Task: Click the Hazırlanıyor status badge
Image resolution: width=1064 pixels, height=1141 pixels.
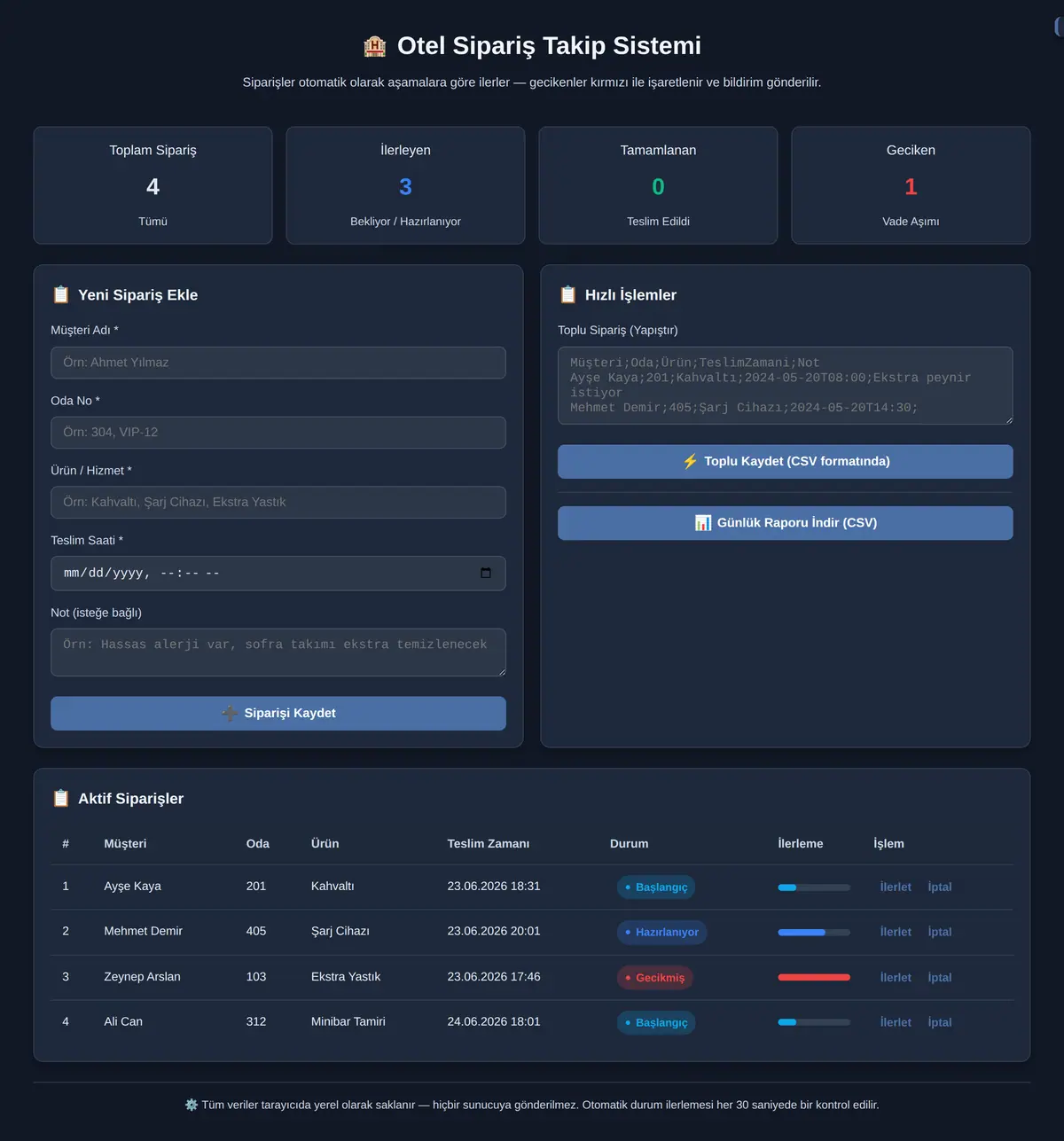Action: coord(661,932)
